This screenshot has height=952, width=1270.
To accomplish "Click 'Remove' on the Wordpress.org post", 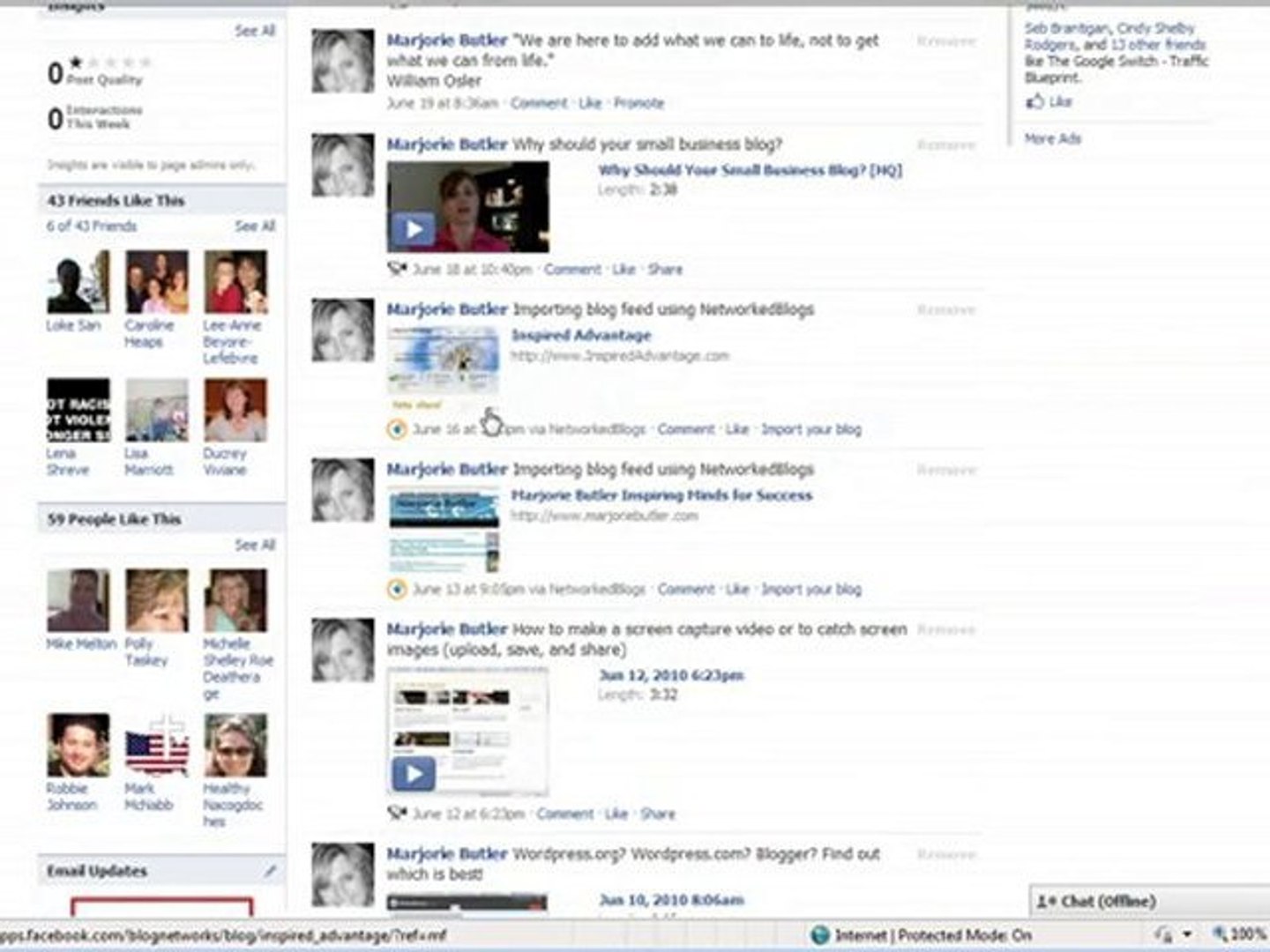I will point(946,854).
